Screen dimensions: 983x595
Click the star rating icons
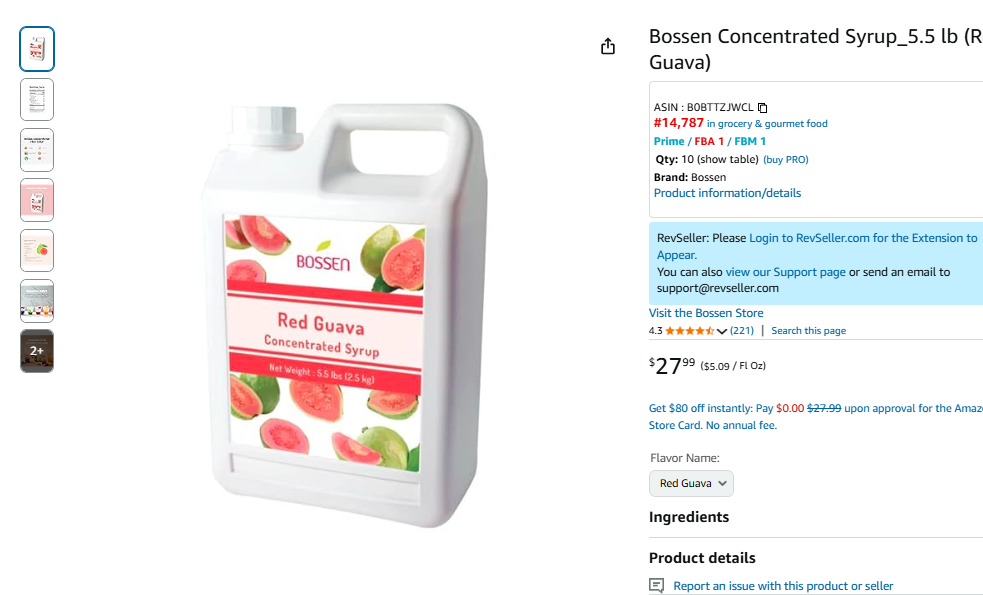tap(690, 331)
